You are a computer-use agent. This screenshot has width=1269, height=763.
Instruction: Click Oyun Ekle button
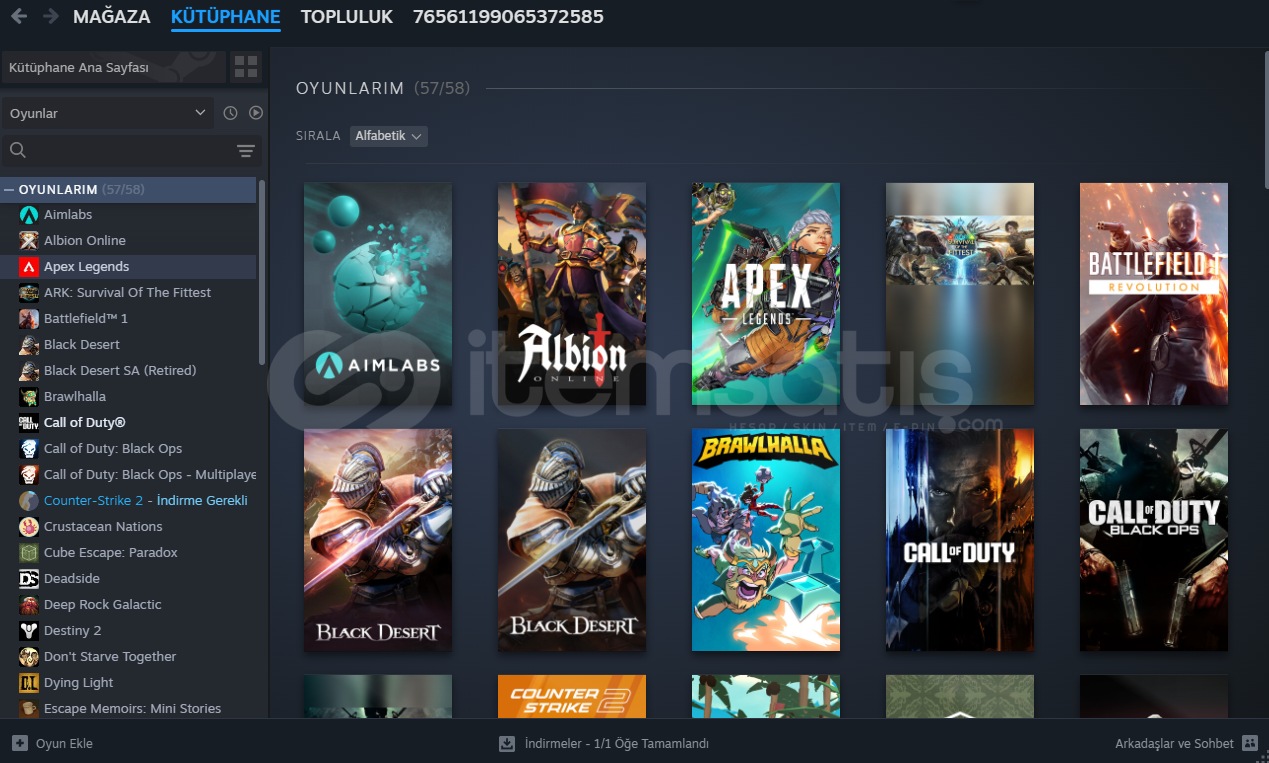click(x=52, y=743)
